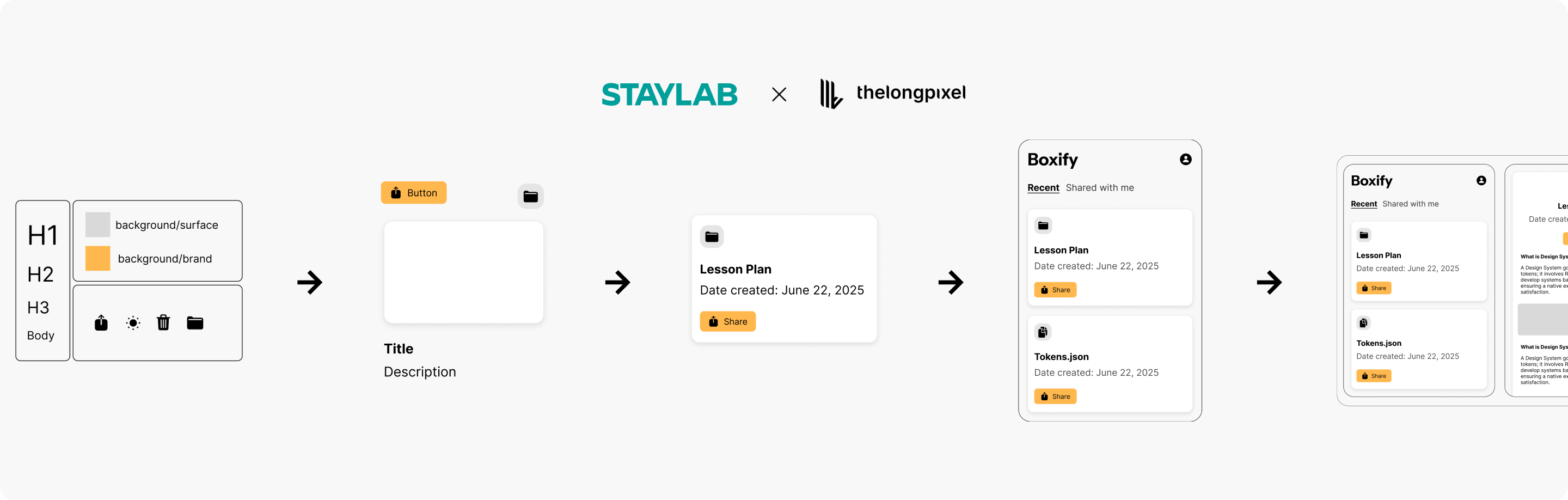Select the orange background/brand color swatch
The width and height of the screenshot is (1568, 500).
tap(97, 258)
